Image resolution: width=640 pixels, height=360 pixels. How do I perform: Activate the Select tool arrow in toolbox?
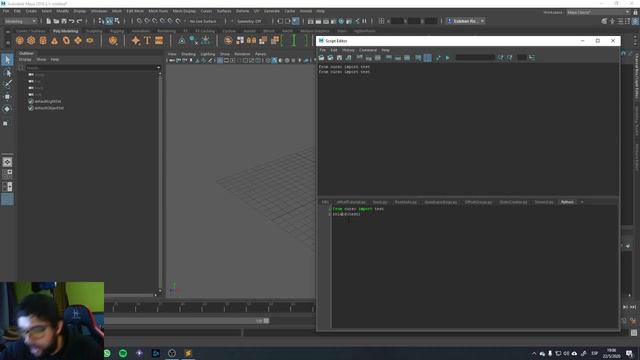point(7,60)
